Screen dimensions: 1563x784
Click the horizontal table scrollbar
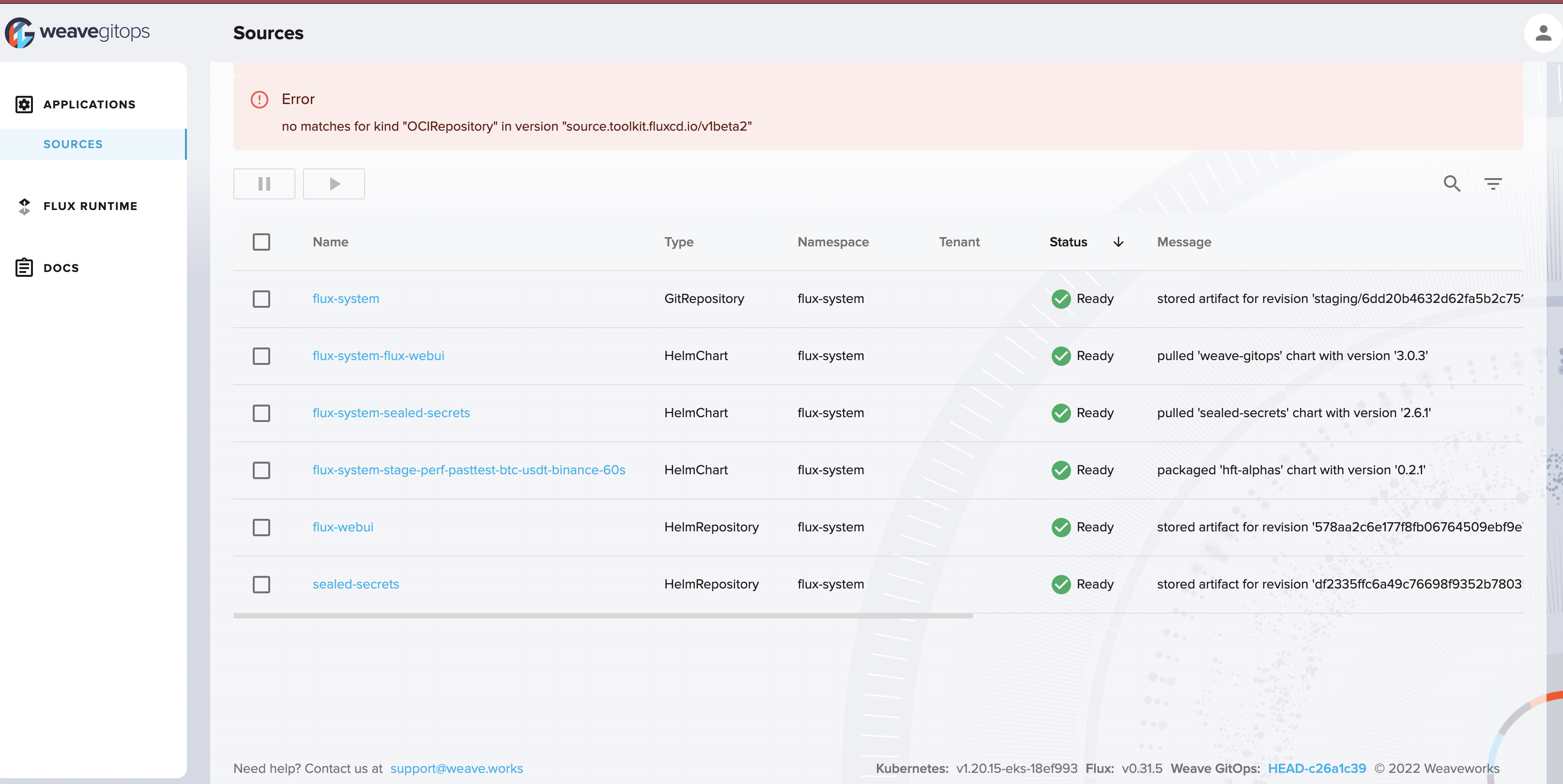tap(602, 616)
